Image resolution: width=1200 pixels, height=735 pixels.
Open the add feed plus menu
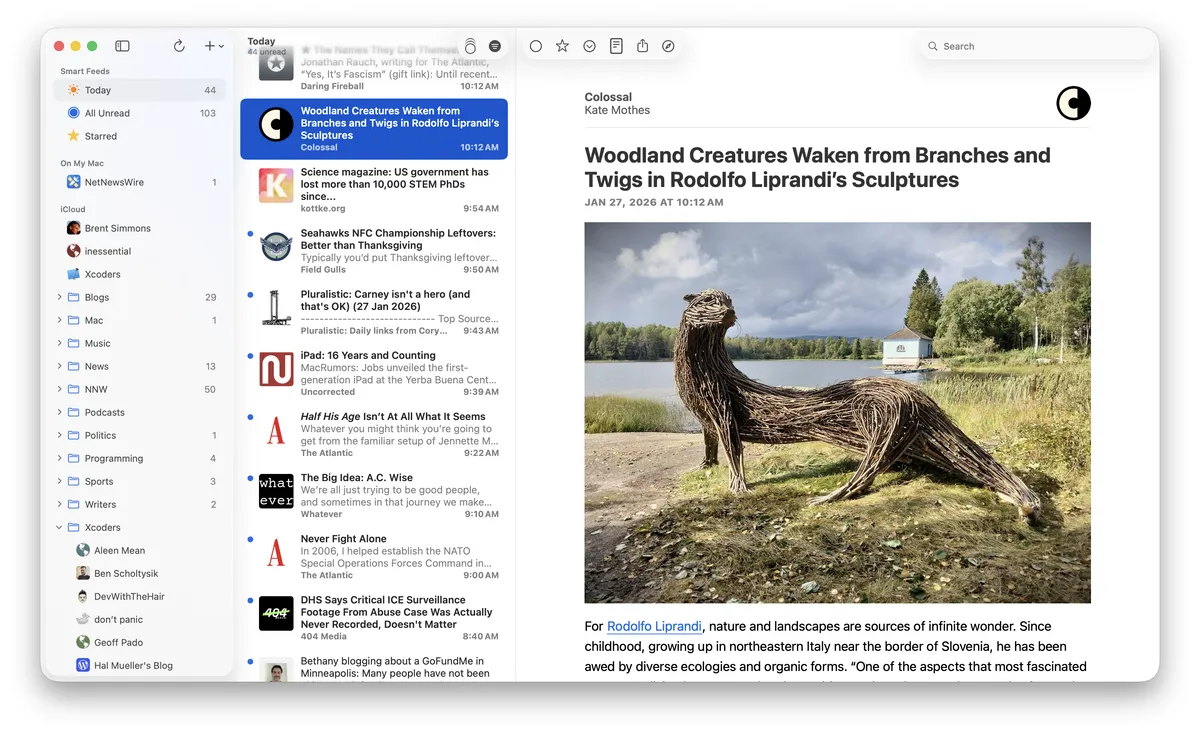coord(213,46)
